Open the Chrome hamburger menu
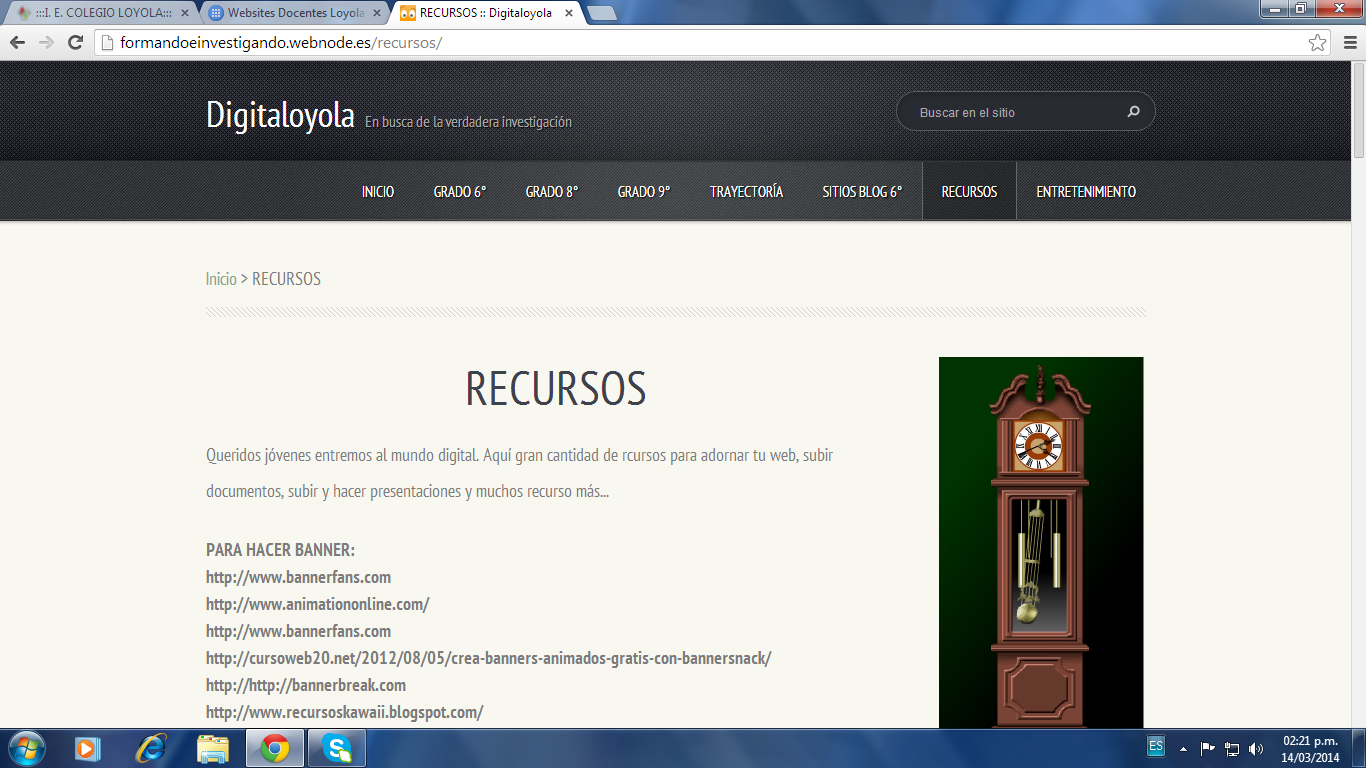This screenshot has height=768, width=1366. point(1349,42)
